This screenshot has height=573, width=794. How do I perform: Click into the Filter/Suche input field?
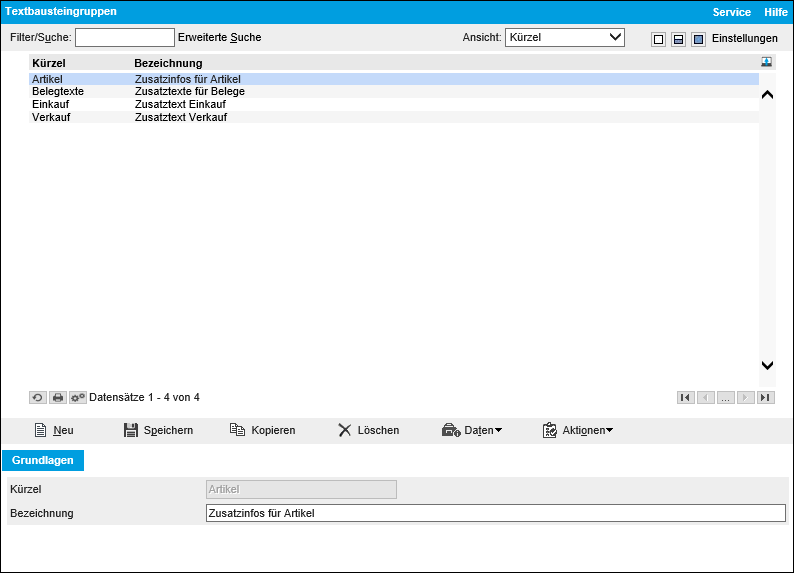(124, 38)
